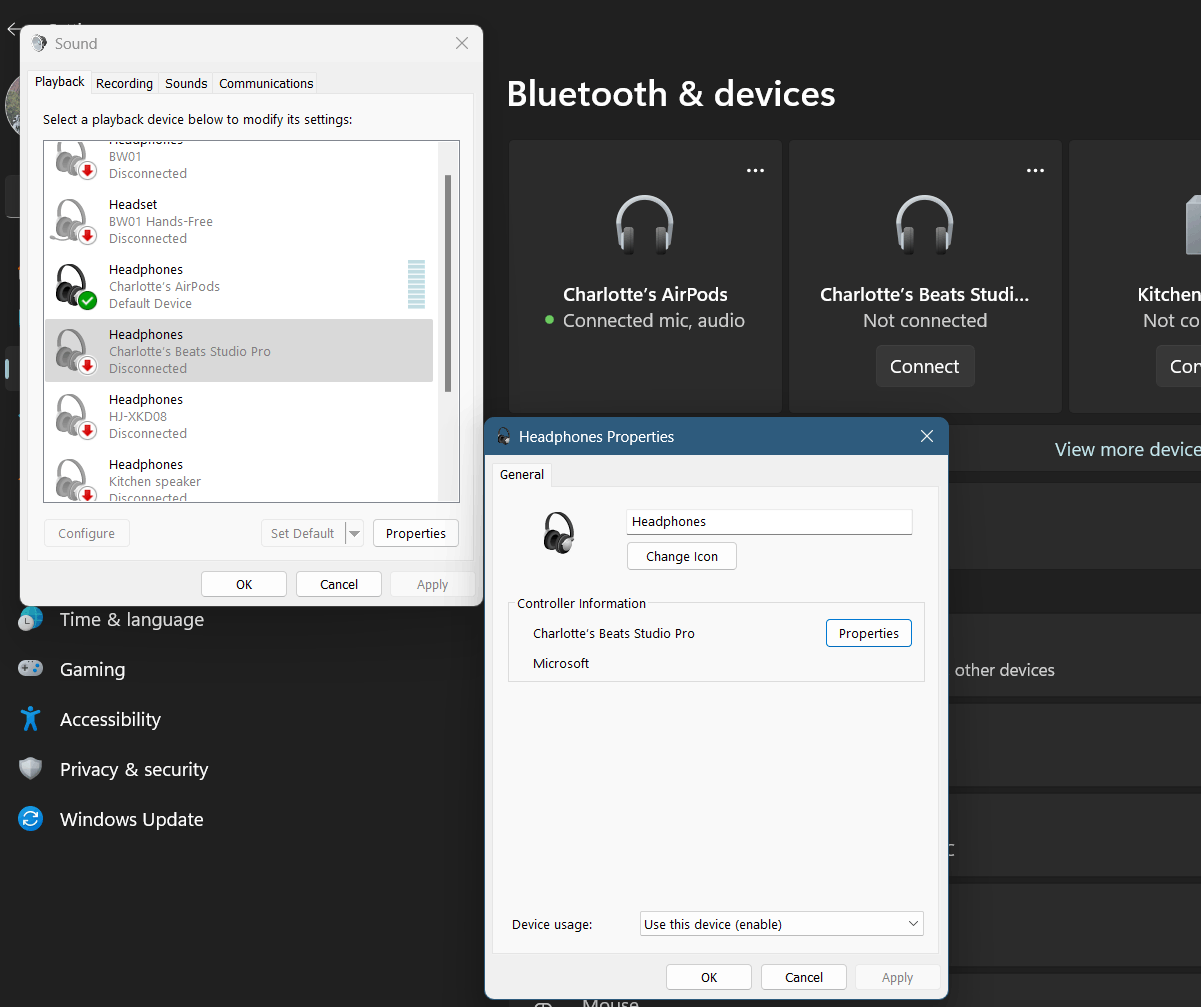Viewport: 1201px width, 1007px height.
Task: Open Gaming settings page
Action: point(92,669)
